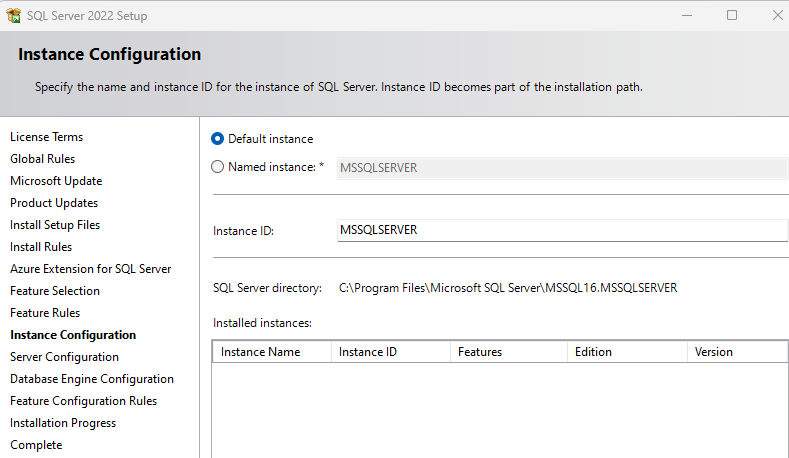Viewport: 789px width, 458px height.
Task: Select Instance Configuration step in sidebar
Action: [73, 335]
